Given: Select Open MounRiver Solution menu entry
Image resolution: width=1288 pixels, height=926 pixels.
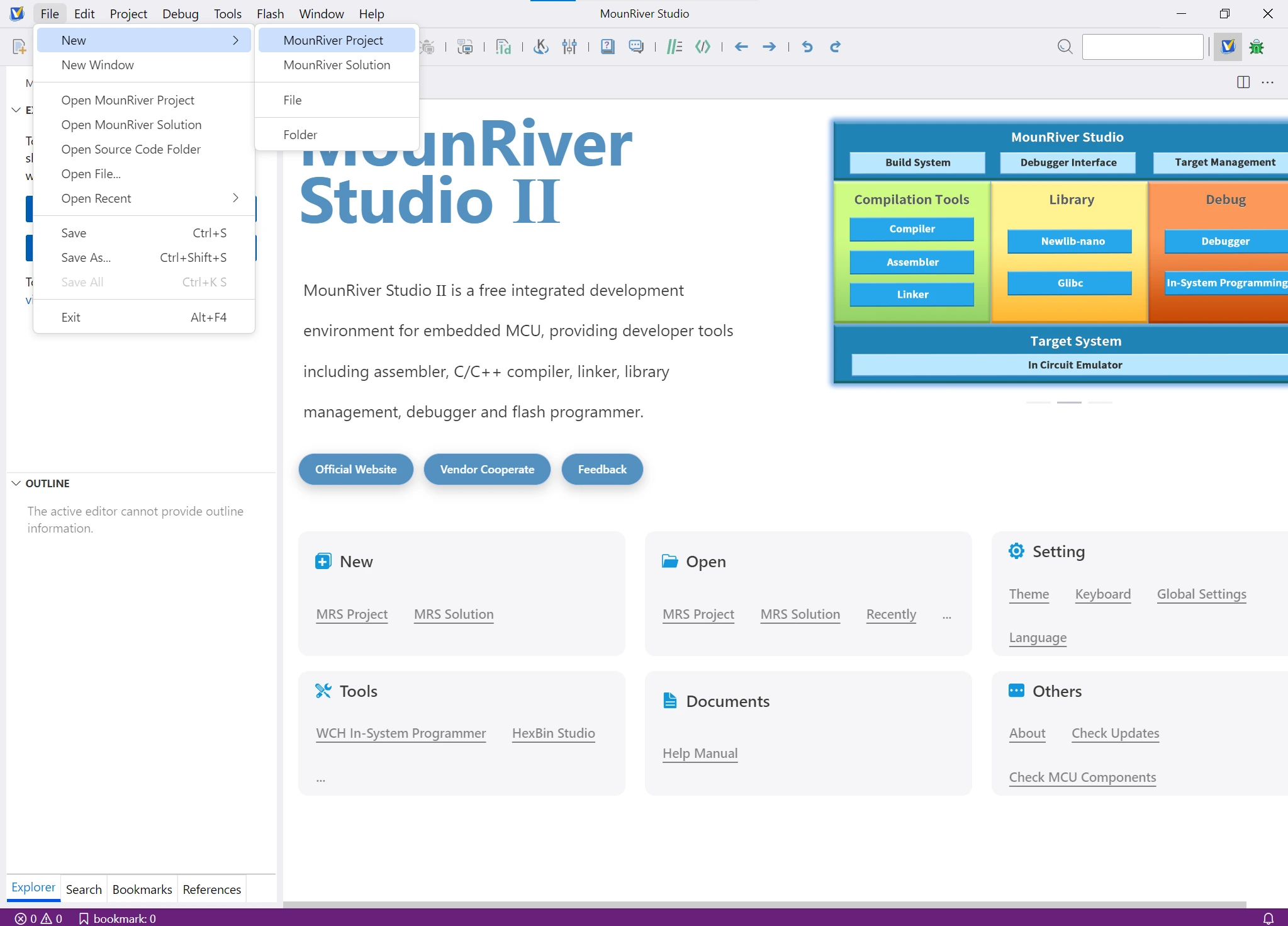Looking at the screenshot, I should 143,125.
